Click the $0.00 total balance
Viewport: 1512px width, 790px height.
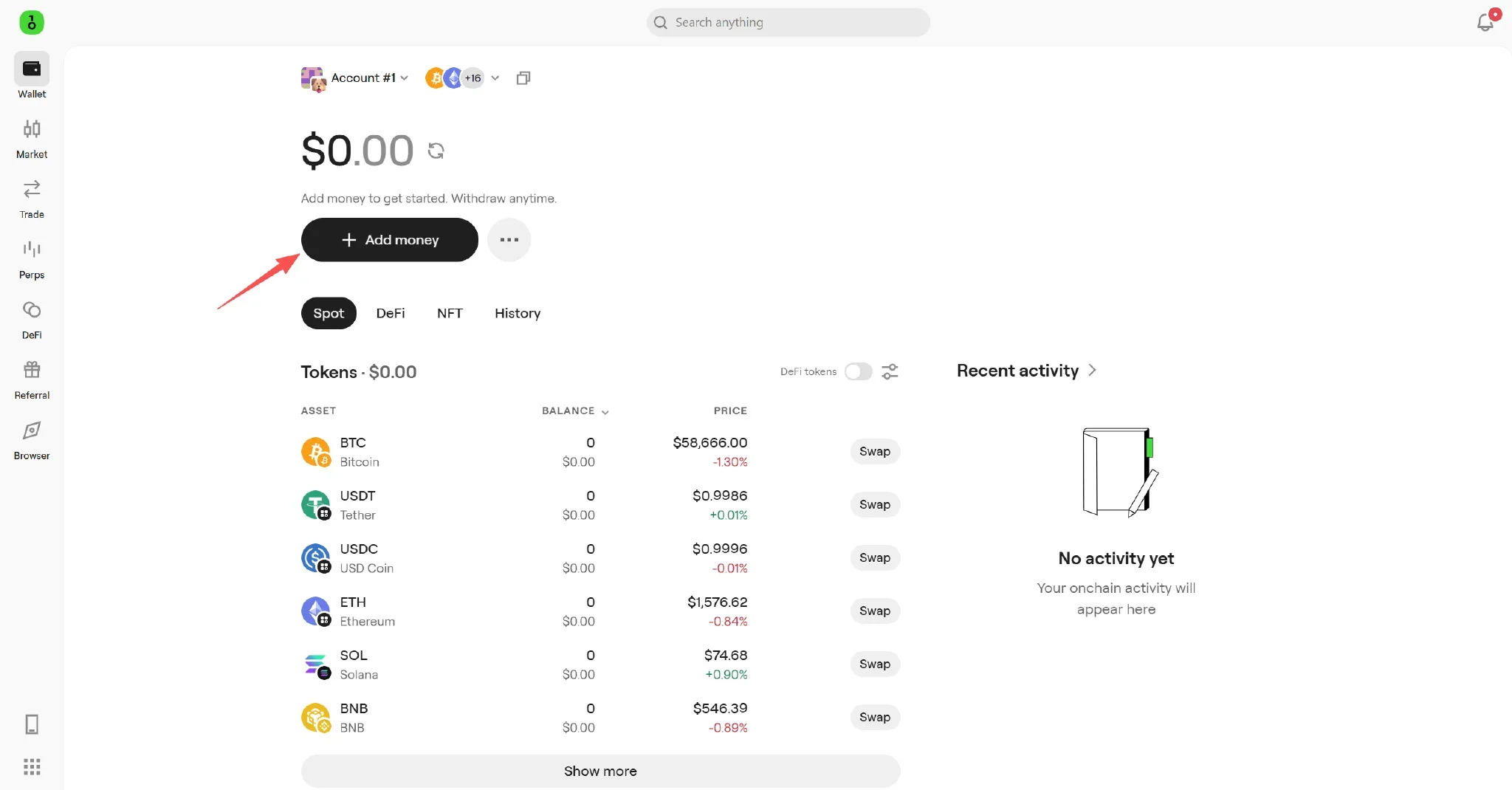pyautogui.click(x=357, y=151)
